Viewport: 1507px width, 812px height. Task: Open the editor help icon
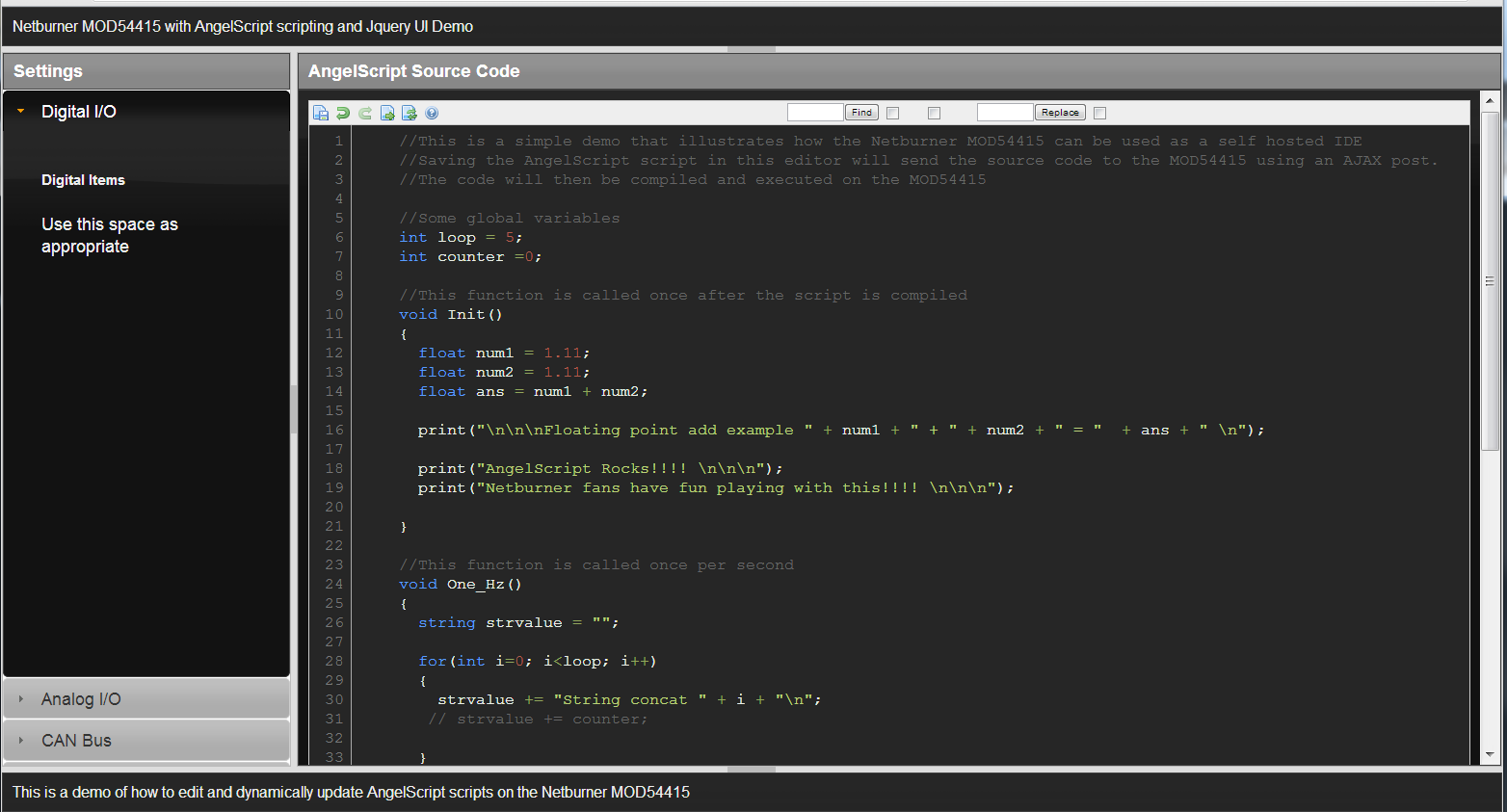pos(432,113)
